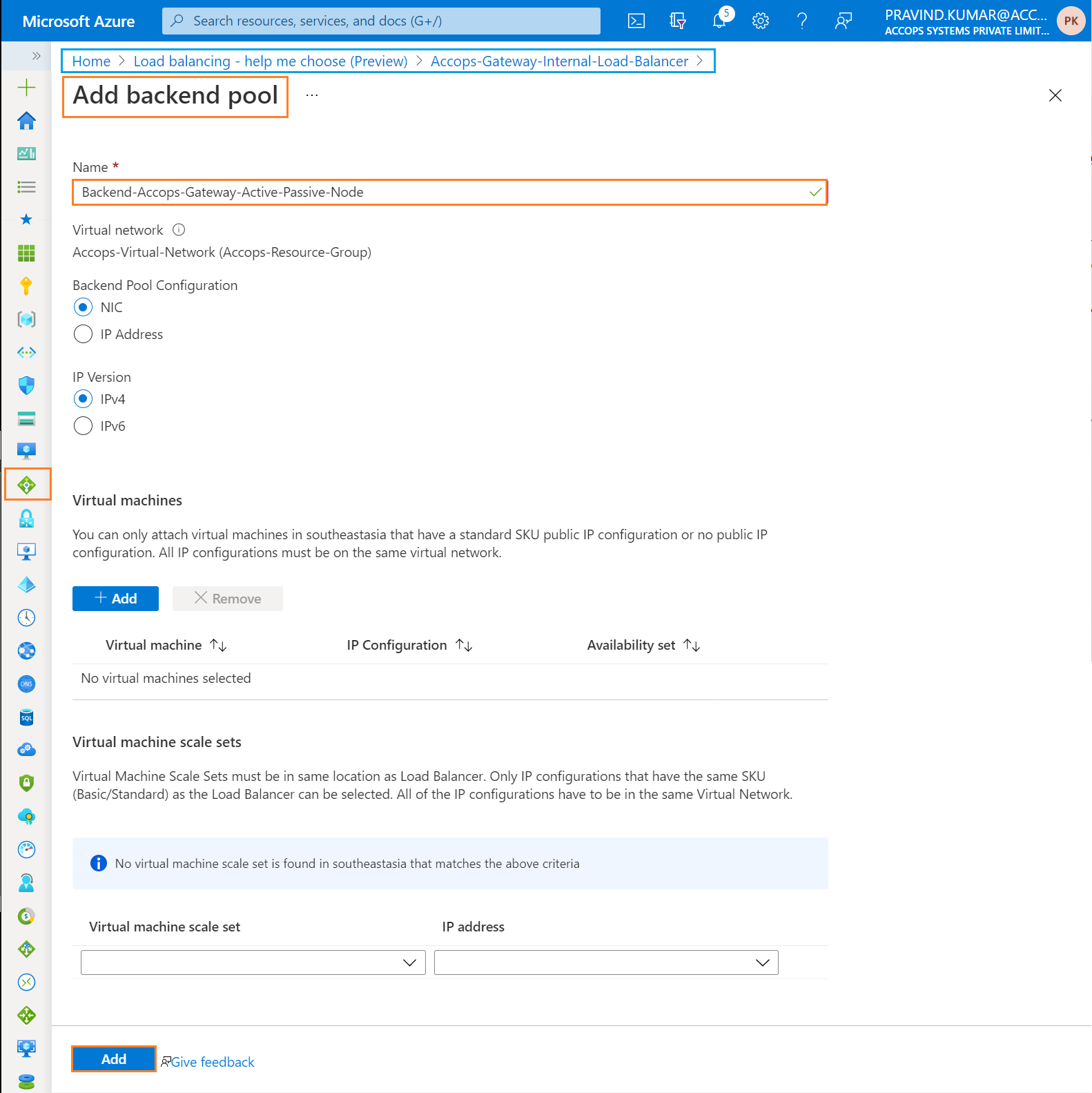
Task: Open the notifications bell
Action: point(719,21)
